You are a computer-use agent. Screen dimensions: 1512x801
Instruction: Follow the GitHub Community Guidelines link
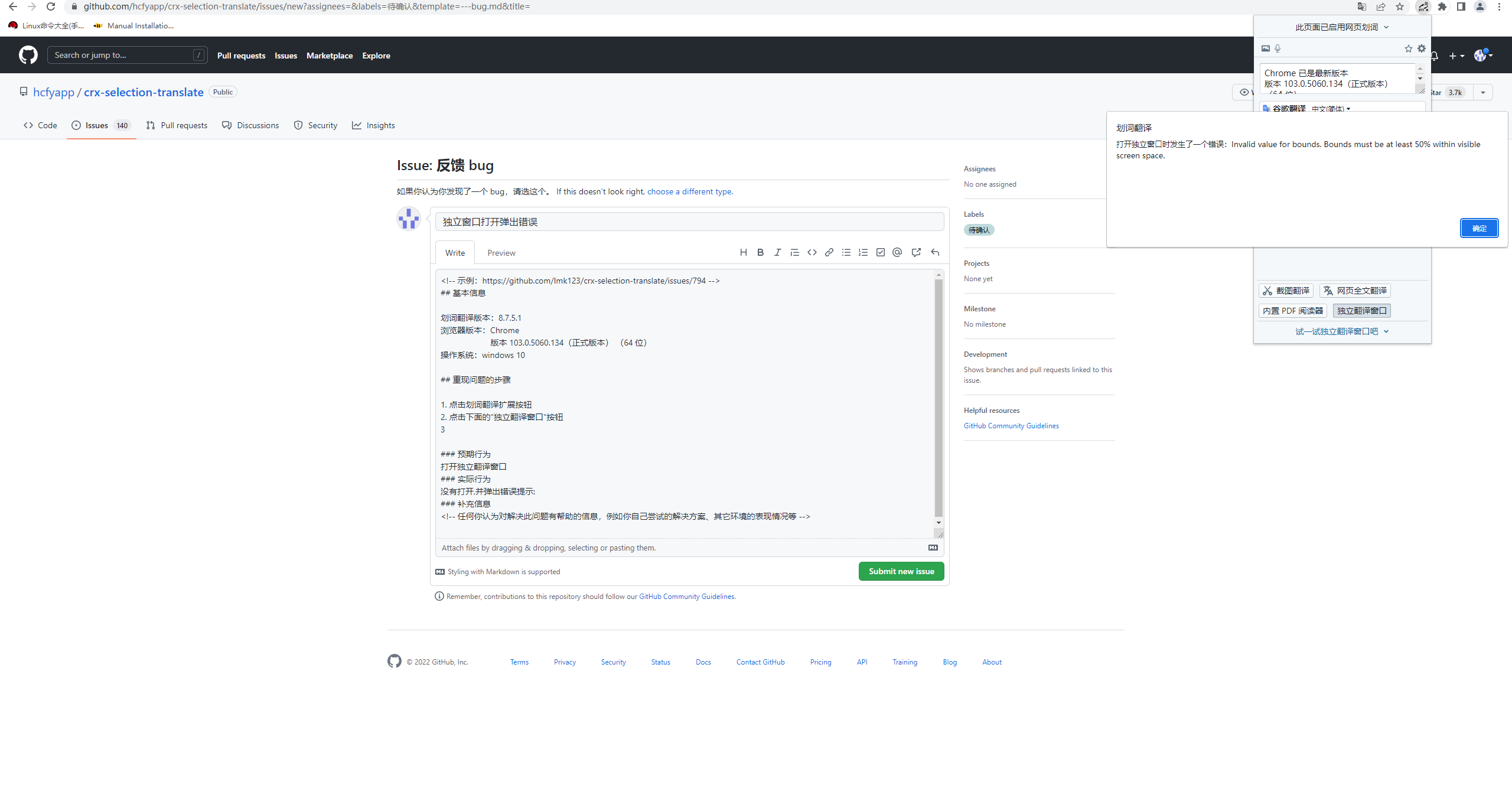click(1011, 425)
